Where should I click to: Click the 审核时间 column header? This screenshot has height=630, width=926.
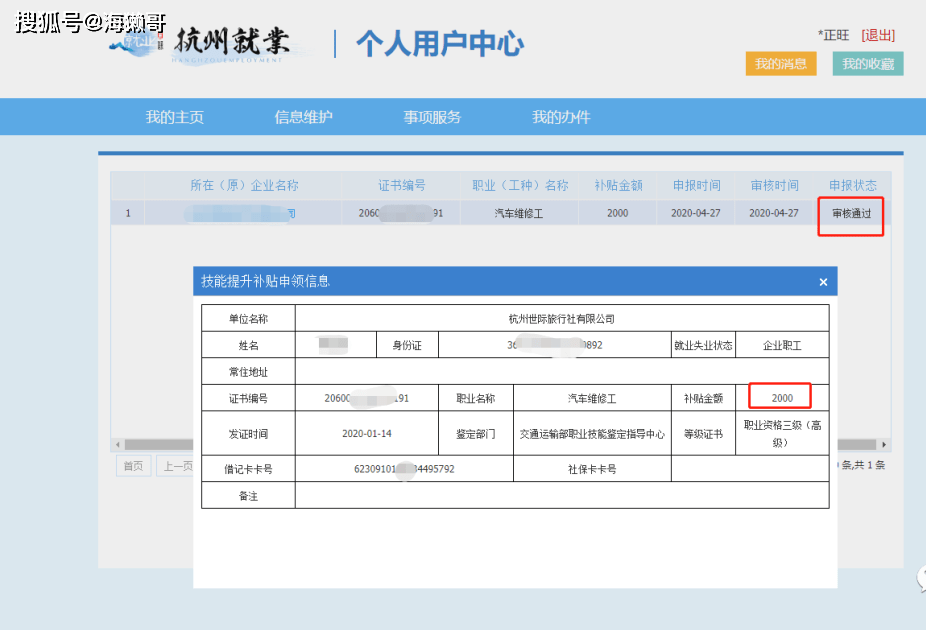point(775,185)
